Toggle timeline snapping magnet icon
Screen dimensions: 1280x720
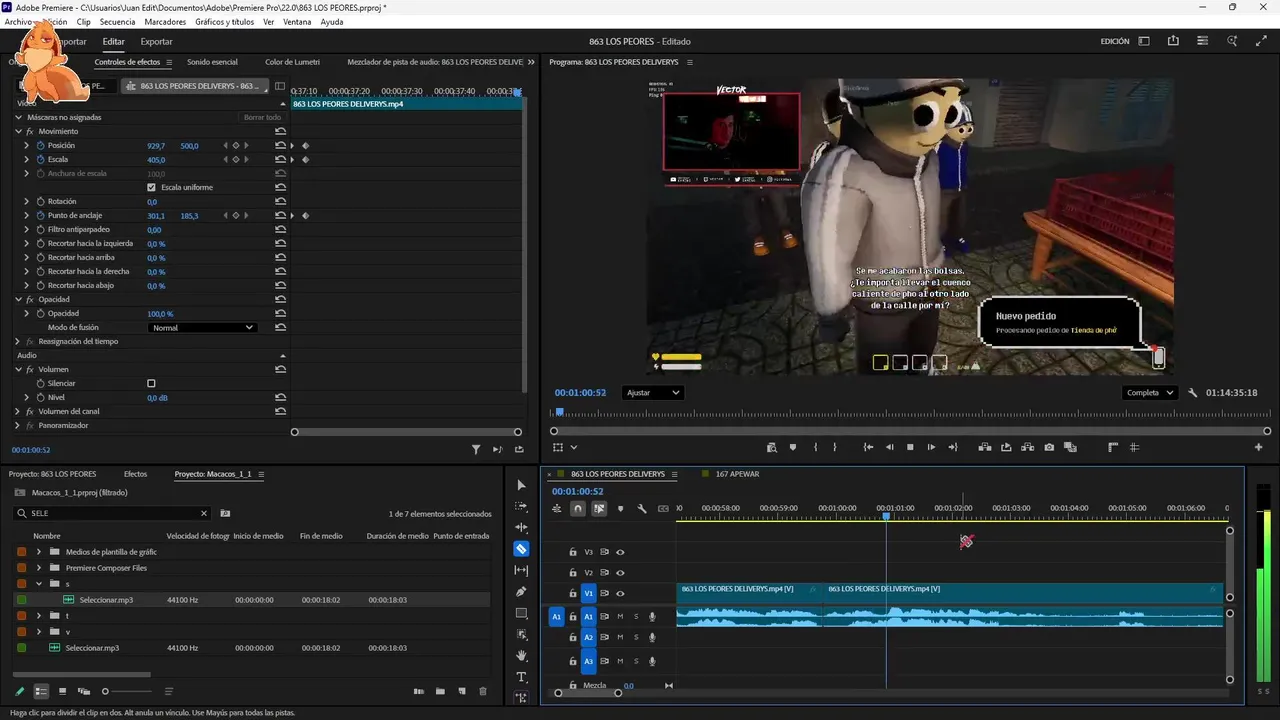point(578,509)
